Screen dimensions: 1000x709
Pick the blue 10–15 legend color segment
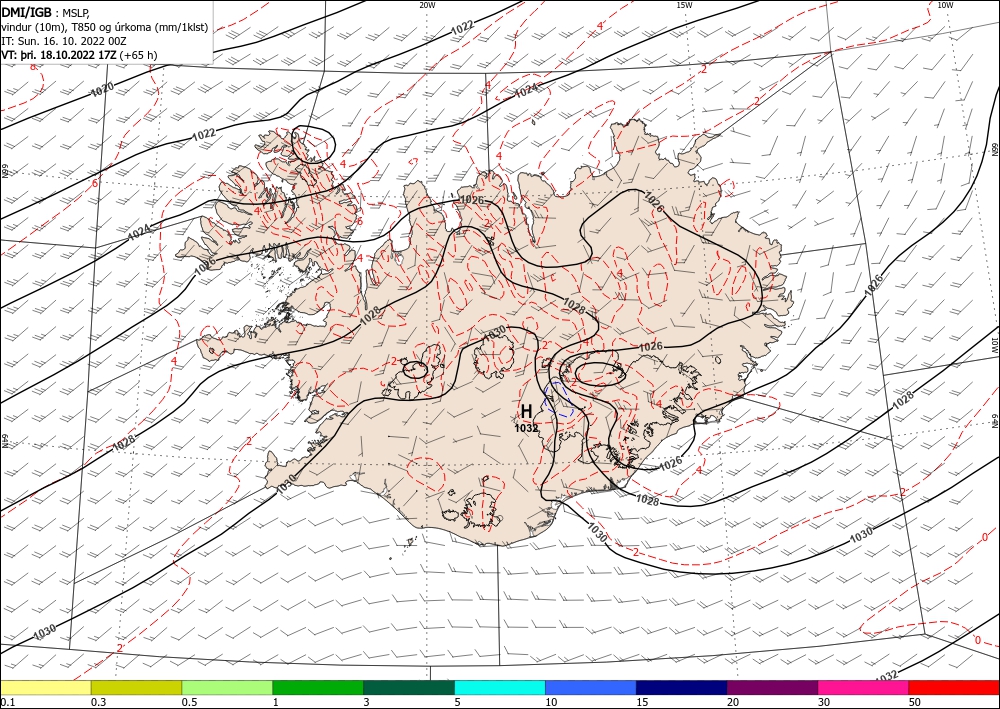pyautogui.click(x=591, y=687)
